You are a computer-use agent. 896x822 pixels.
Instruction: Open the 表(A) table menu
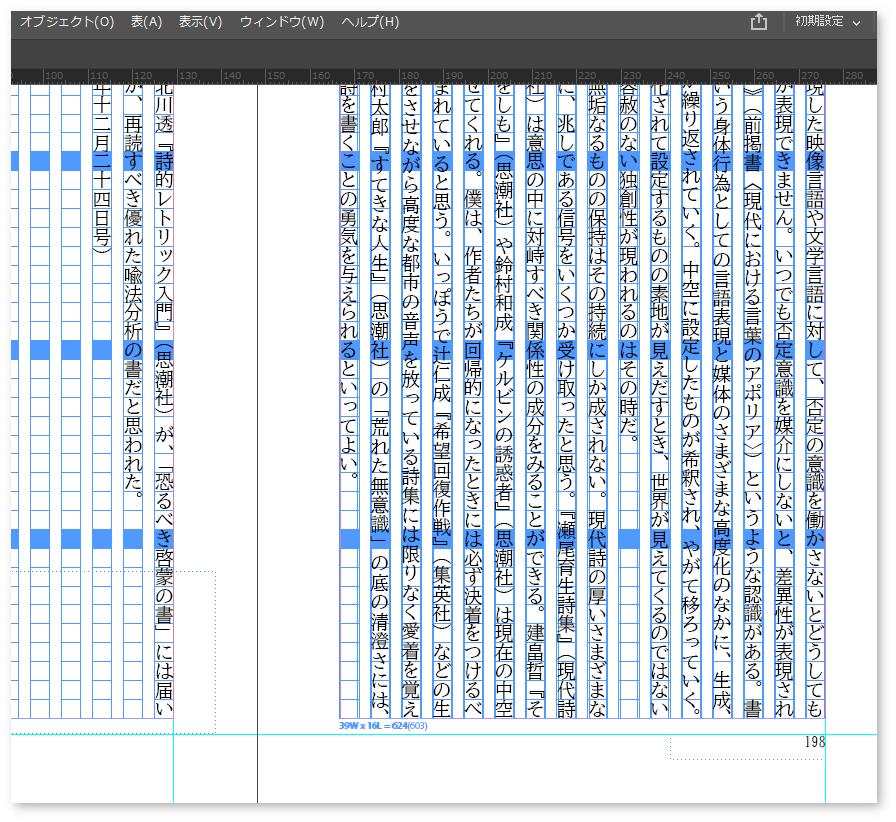[x=146, y=22]
